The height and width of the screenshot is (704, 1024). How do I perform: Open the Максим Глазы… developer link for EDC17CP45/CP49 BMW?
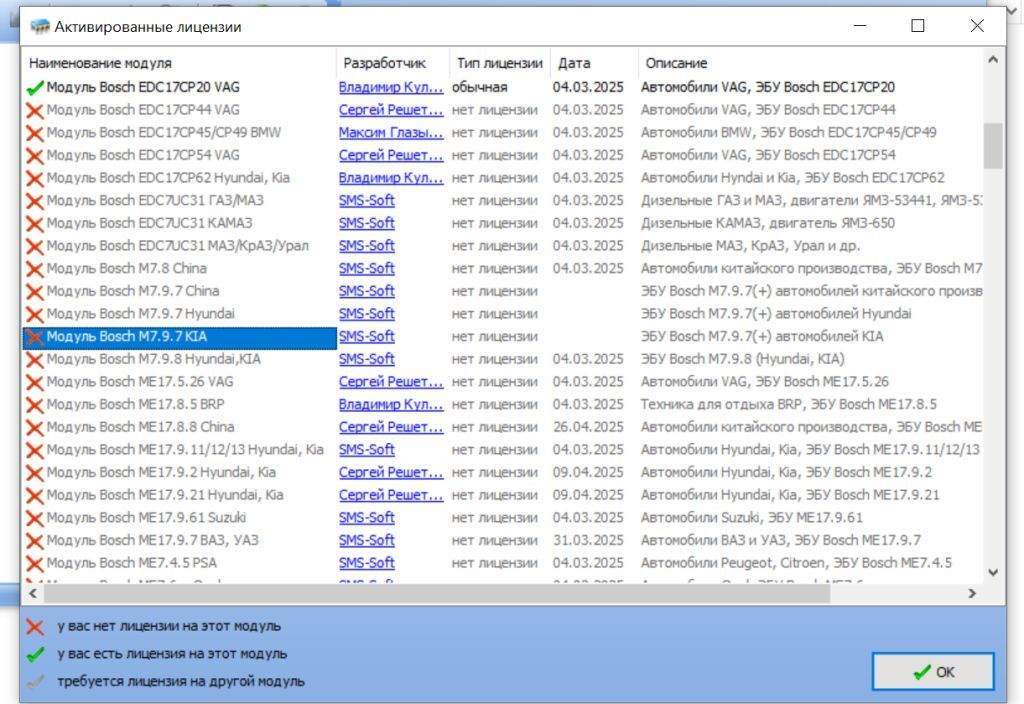tap(391, 133)
